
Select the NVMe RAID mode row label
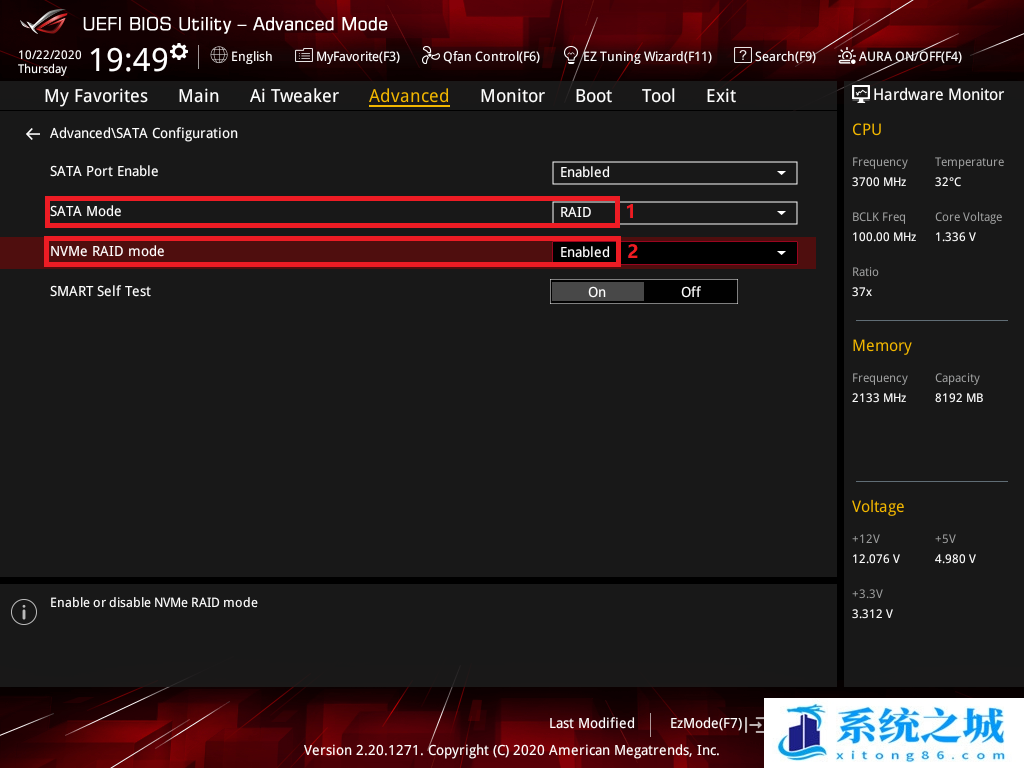pos(107,251)
